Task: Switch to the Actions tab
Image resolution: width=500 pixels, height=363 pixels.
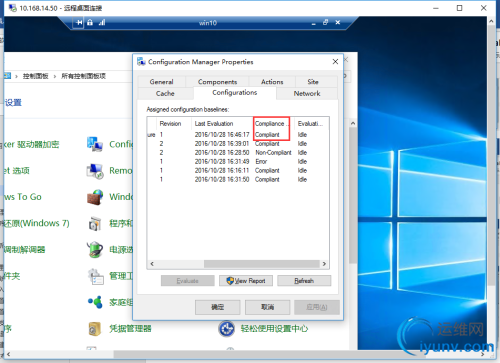Action: point(272,82)
